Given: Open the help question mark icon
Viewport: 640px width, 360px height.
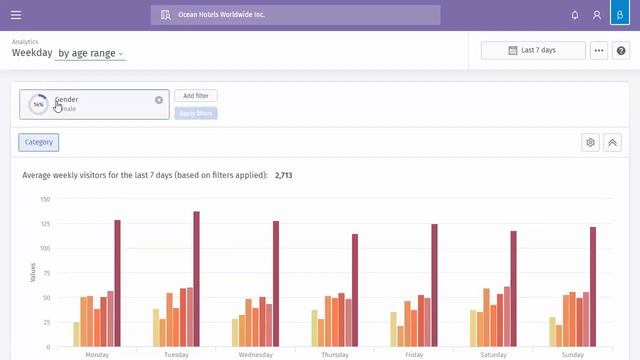Looking at the screenshot, I should (x=621, y=51).
